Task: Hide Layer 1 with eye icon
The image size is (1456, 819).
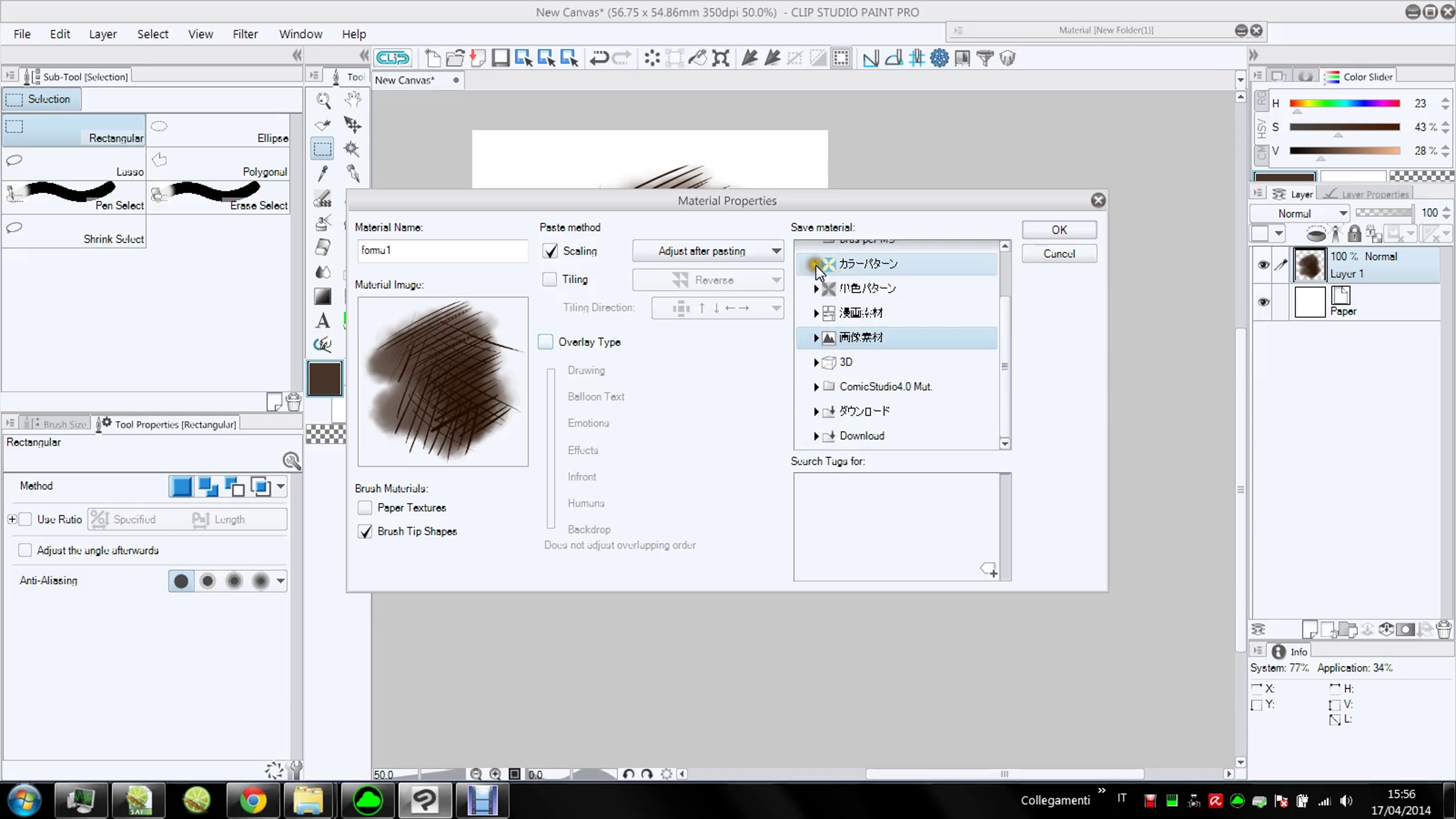Action: click(1263, 265)
